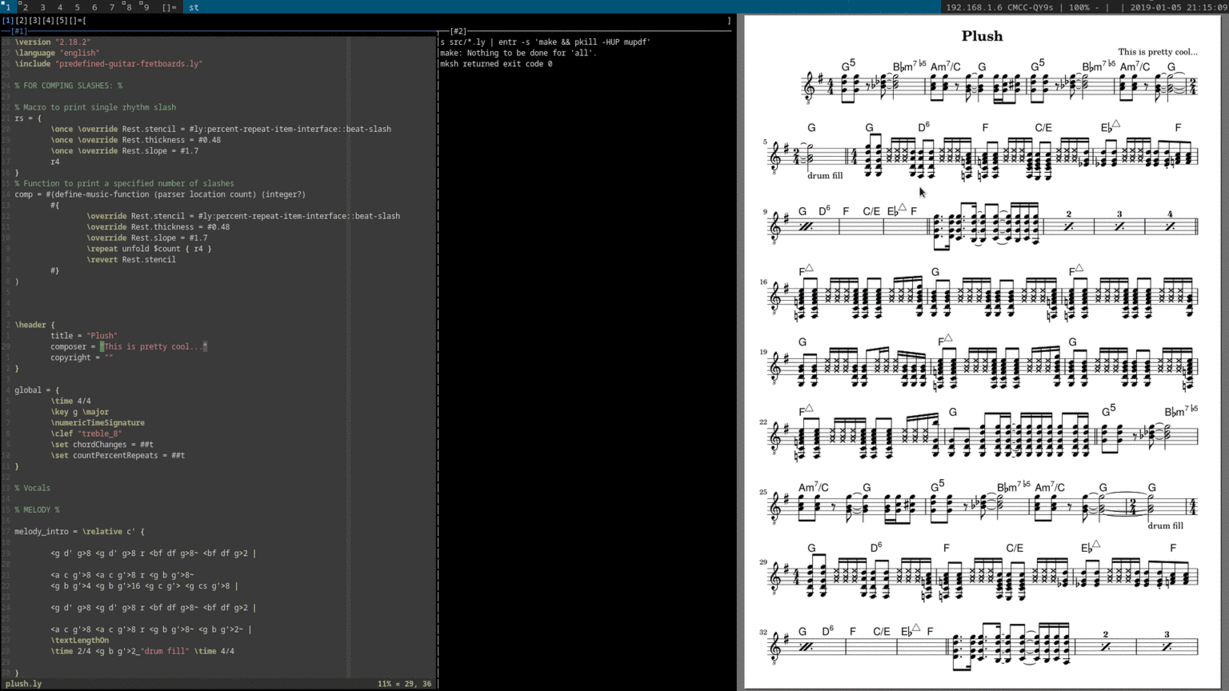Click the define-music-function comp line
Viewport: 1229px width, 691px height.
160,194
